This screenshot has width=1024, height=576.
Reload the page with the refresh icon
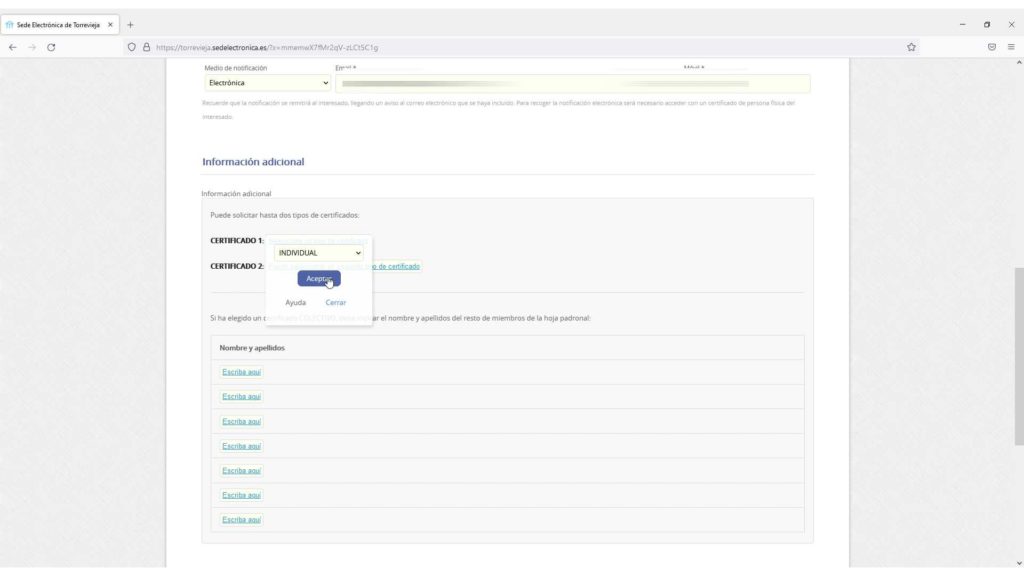[x=51, y=47]
